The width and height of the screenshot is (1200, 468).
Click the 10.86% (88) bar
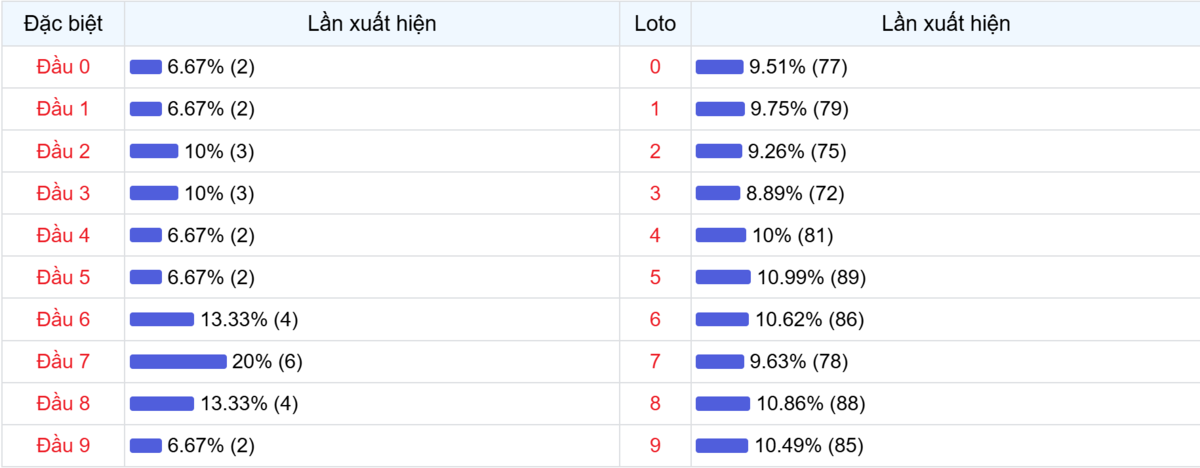[722, 404]
